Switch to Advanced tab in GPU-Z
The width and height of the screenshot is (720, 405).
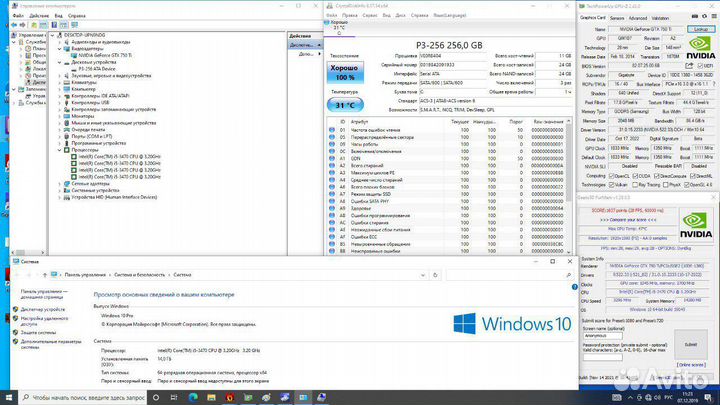[x=637, y=18]
